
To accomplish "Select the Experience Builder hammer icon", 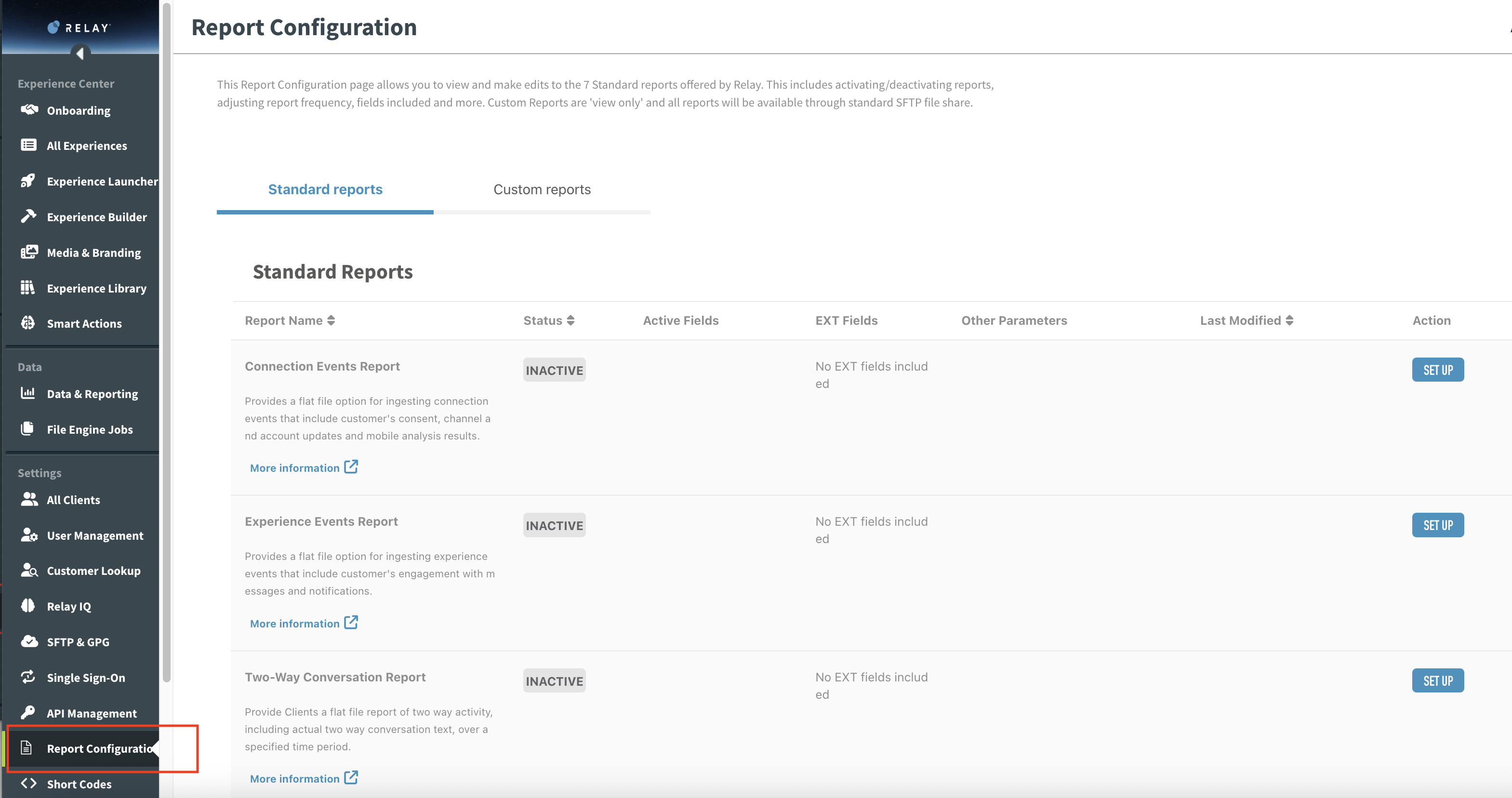I will pyautogui.click(x=28, y=216).
